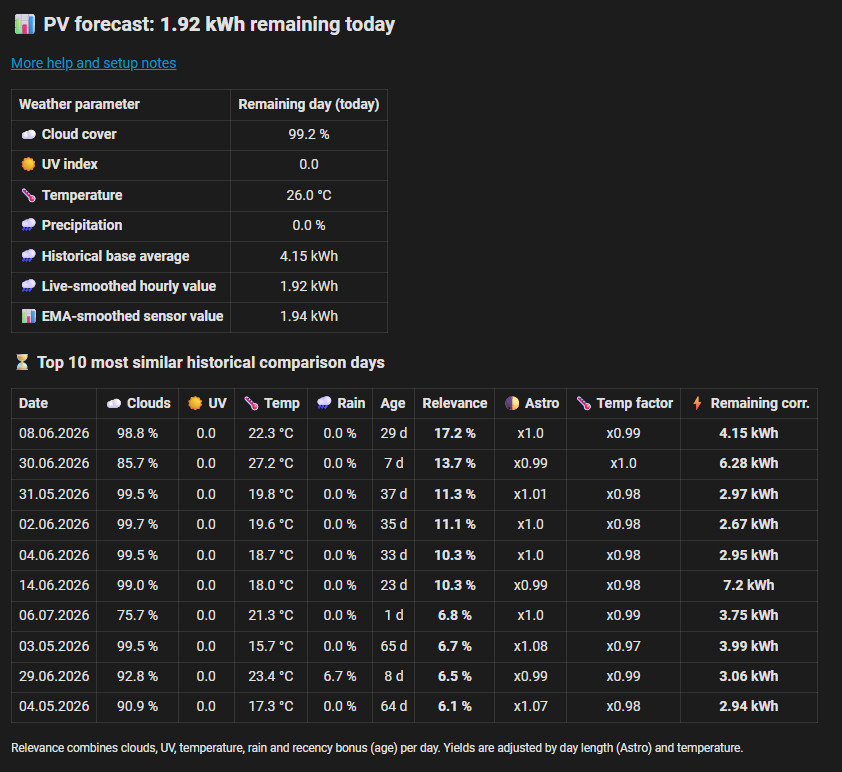Select the Relevance column header
Viewport: 842px width, 772px height.
(x=454, y=403)
